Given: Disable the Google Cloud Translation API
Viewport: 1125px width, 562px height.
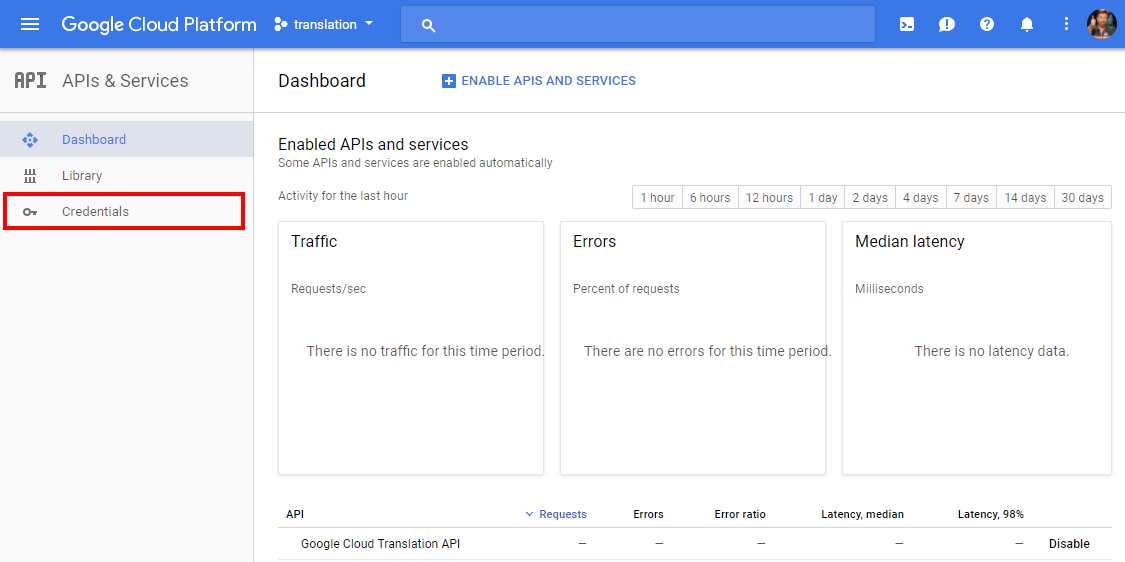Looking at the screenshot, I should 1069,544.
